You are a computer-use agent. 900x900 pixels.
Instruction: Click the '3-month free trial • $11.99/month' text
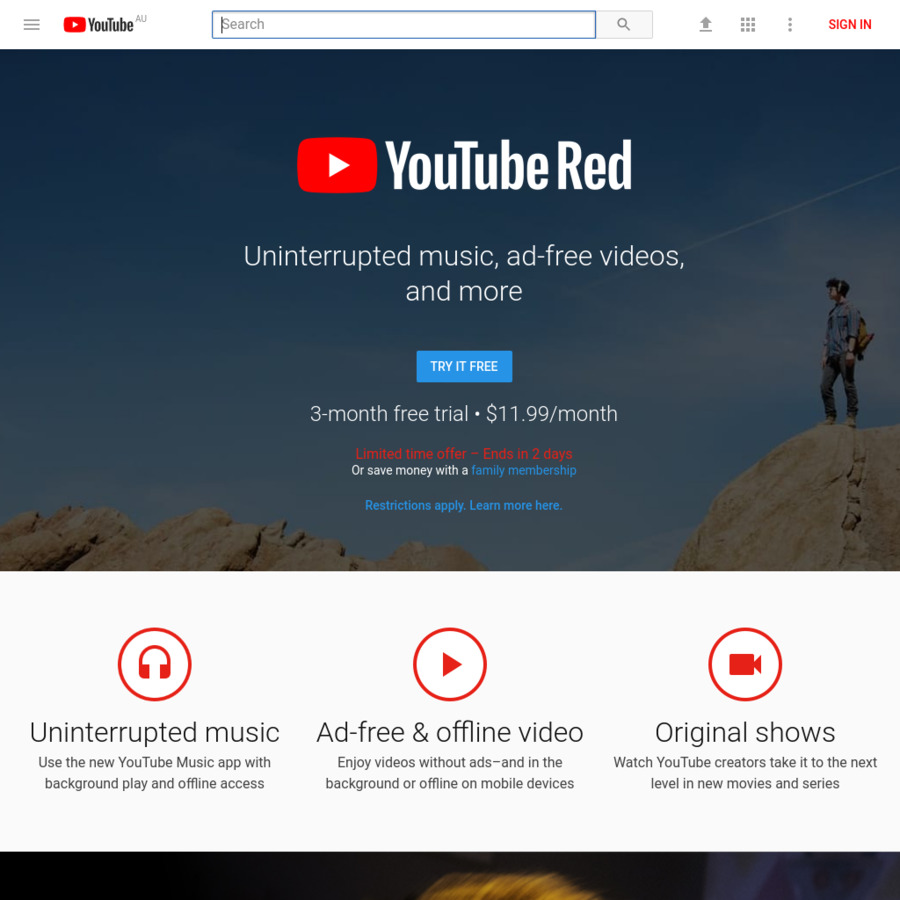pos(464,414)
